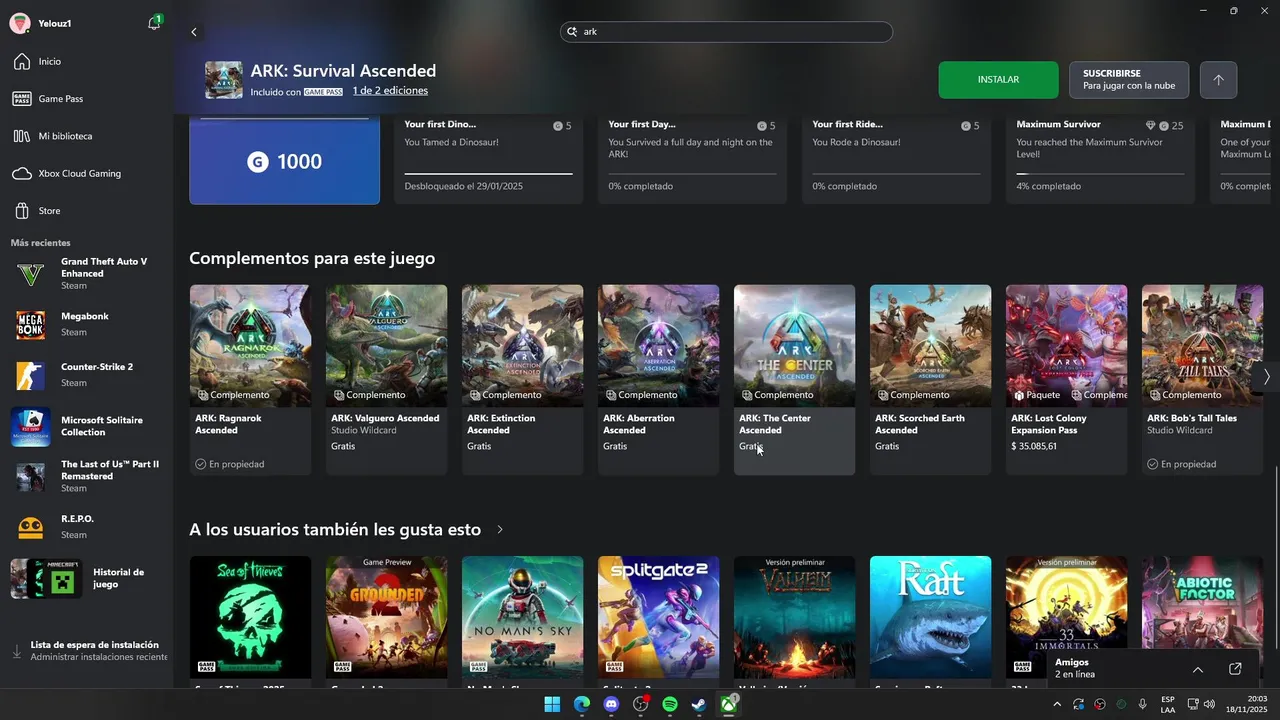Open Raft game tile
This screenshot has height=720, width=1280.
coord(930,621)
